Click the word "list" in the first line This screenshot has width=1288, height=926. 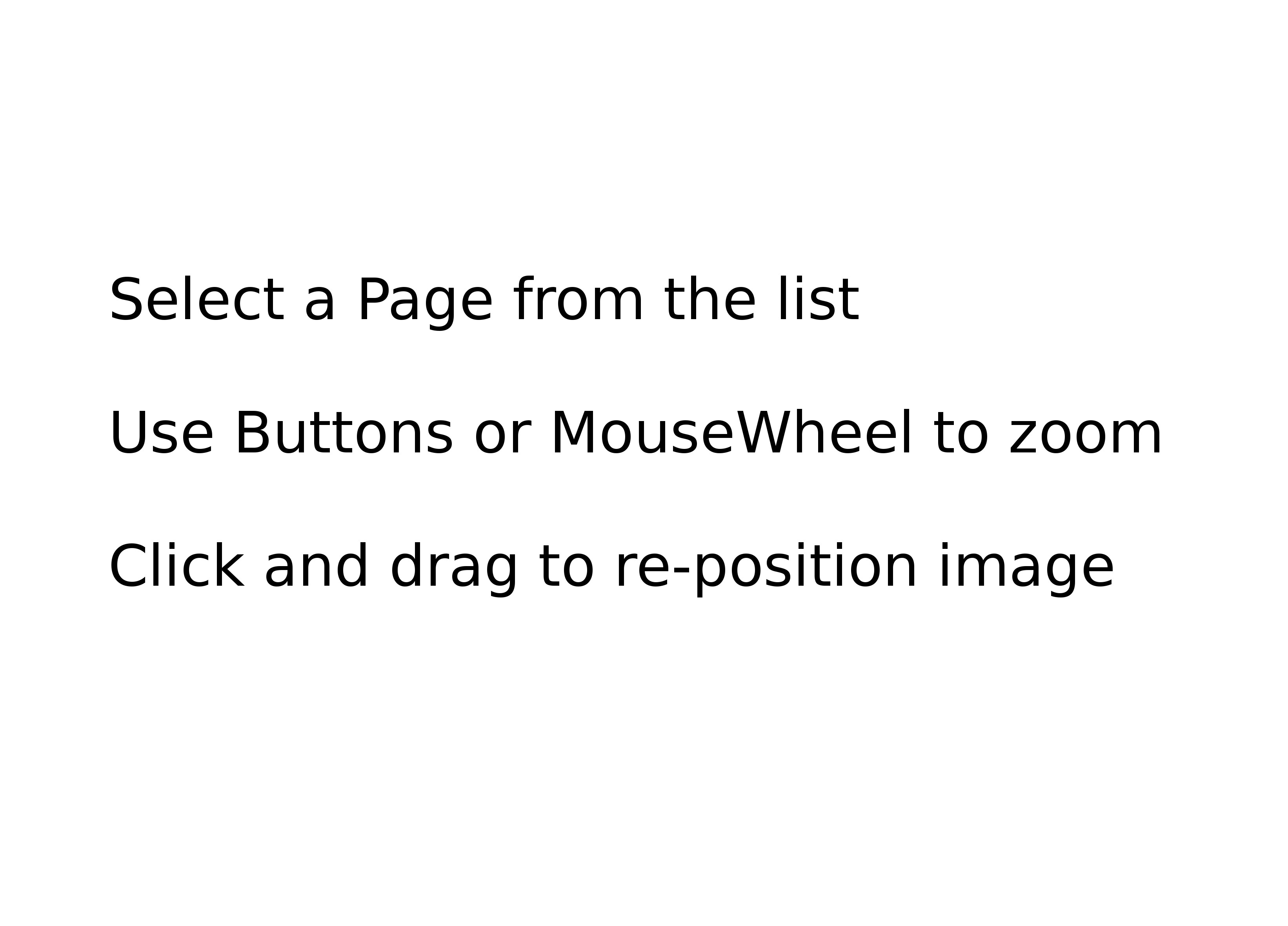click(819, 300)
